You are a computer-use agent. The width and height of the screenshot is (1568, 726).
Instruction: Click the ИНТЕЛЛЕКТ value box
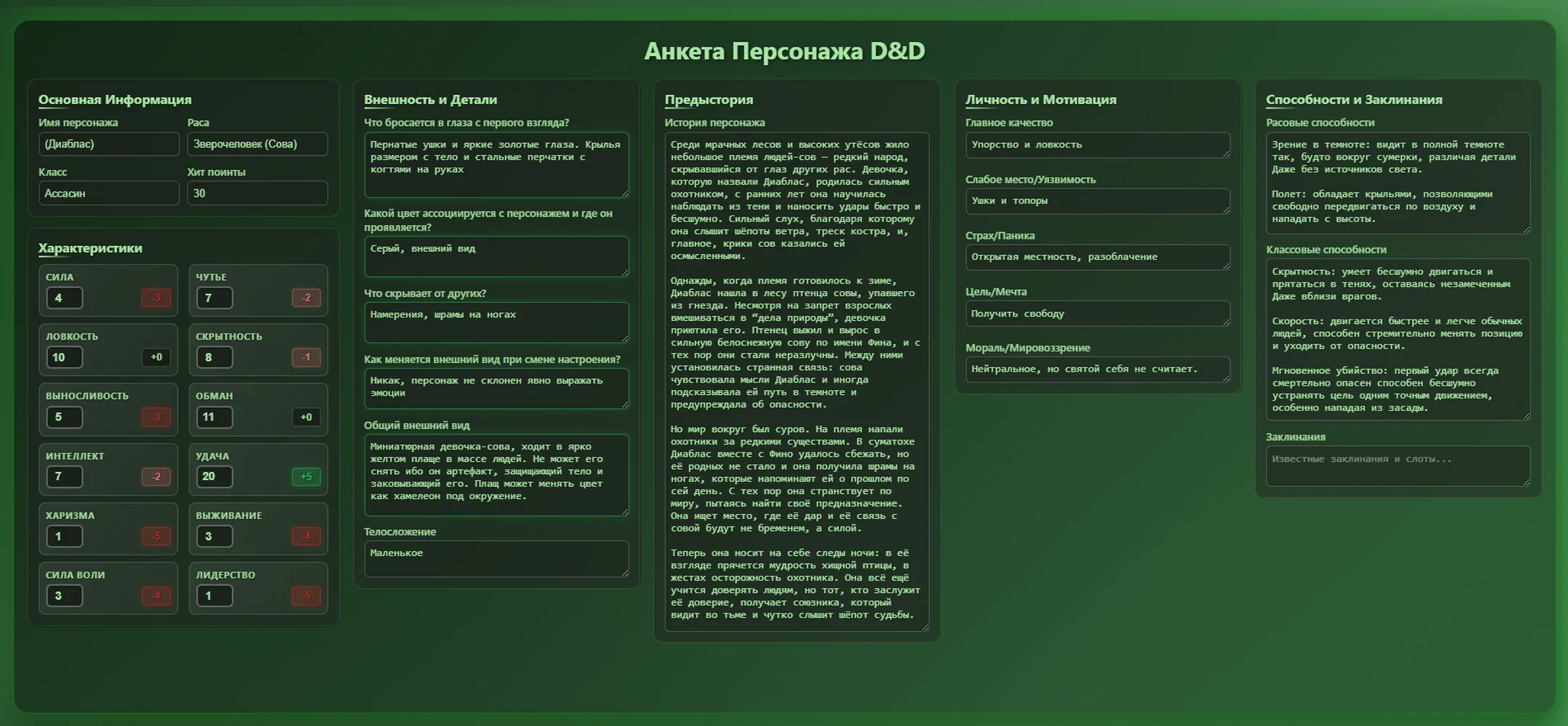coord(65,476)
